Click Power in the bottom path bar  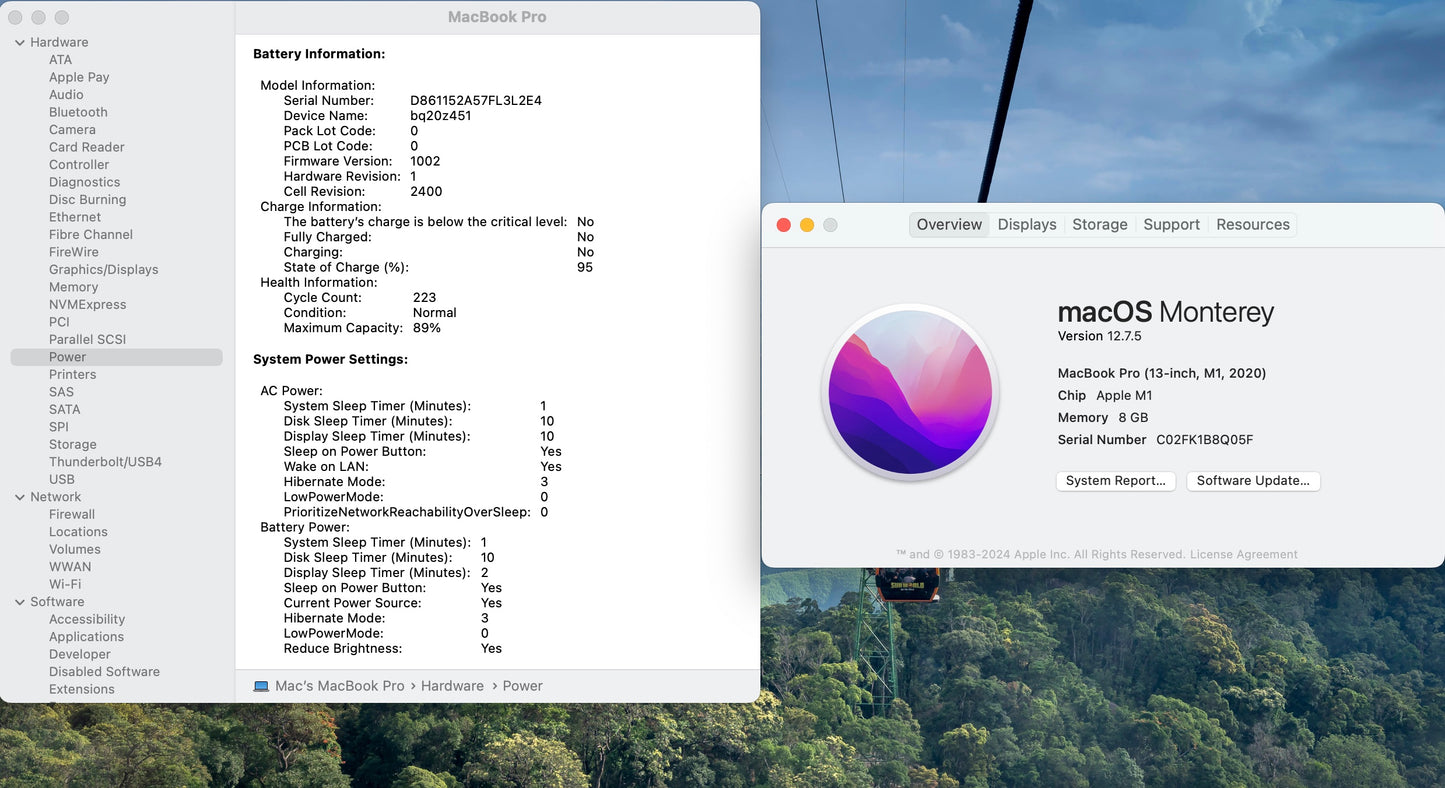pos(522,686)
